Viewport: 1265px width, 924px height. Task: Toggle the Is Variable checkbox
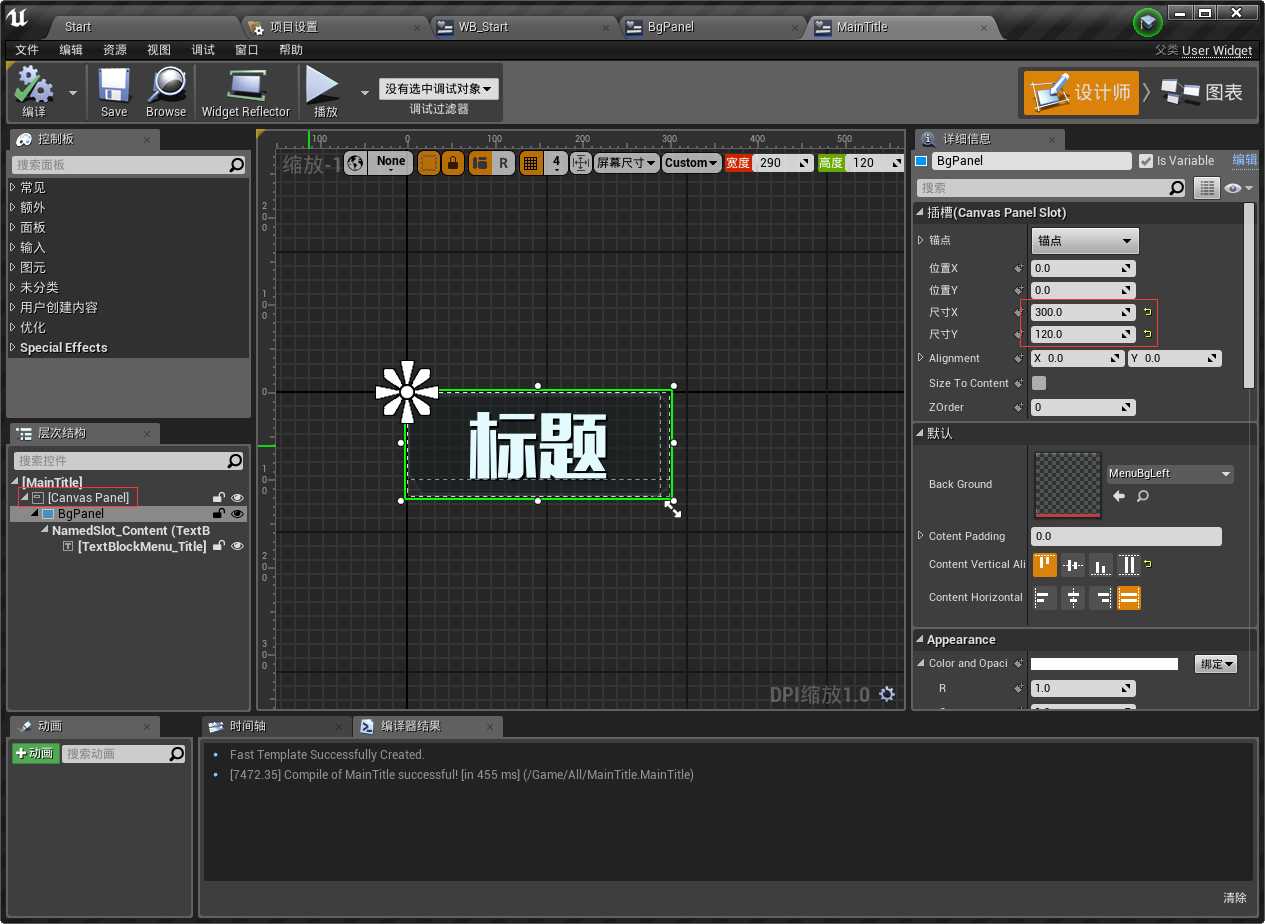[x=1146, y=161]
